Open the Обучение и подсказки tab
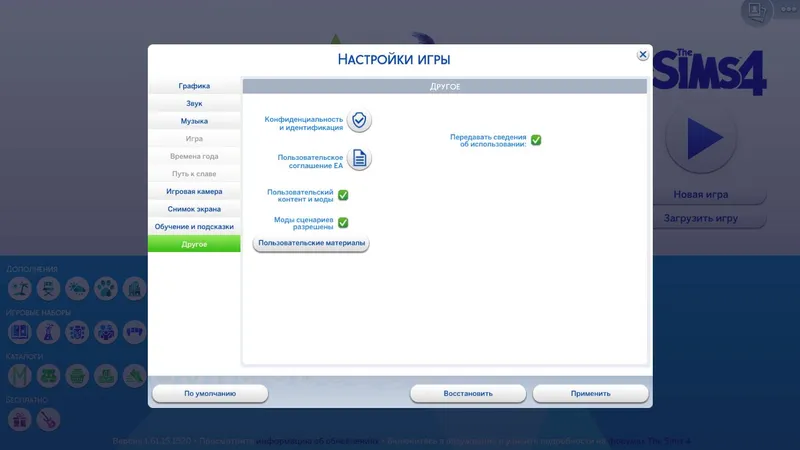The height and width of the screenshot is (450, 800). click(194, 227)
